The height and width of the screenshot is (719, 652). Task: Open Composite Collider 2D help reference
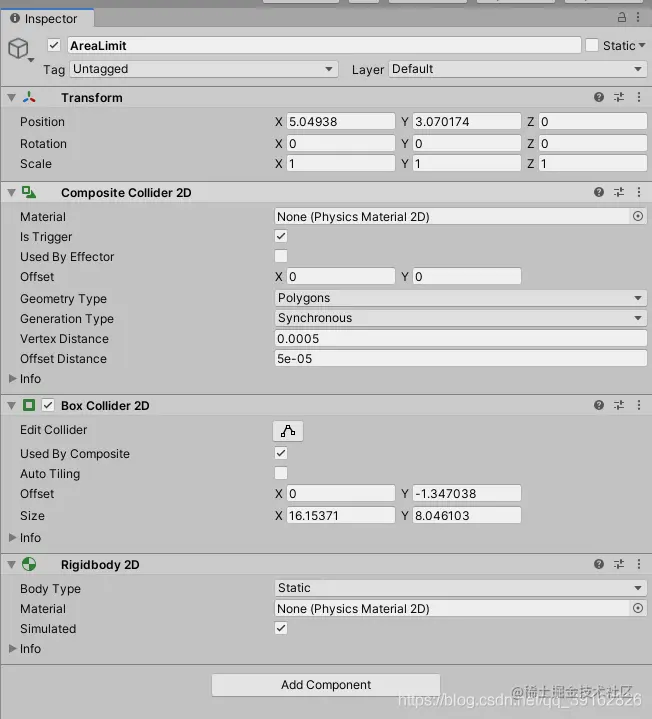point(599,192)
